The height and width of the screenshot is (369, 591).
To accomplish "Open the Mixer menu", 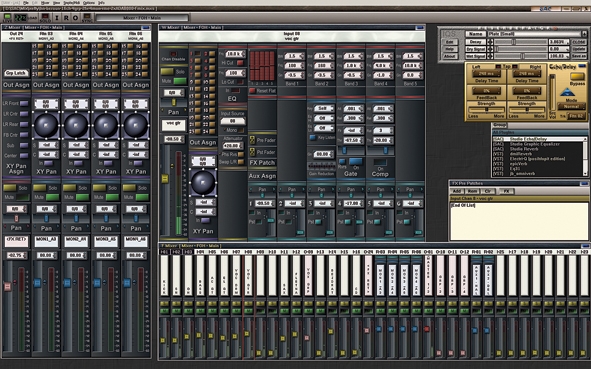I will click(45, 3).
